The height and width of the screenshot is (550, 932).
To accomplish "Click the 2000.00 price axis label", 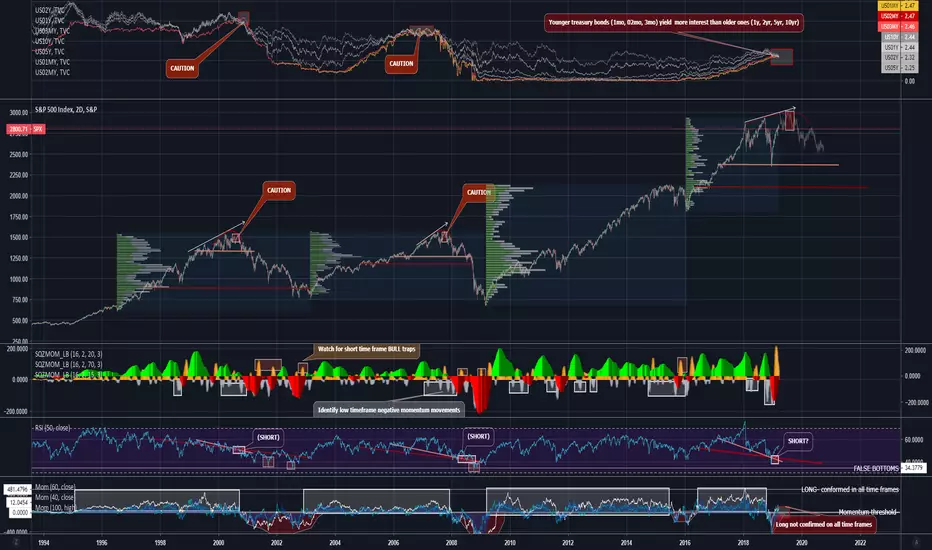I will pyautogui.click(x=19, y=196).
